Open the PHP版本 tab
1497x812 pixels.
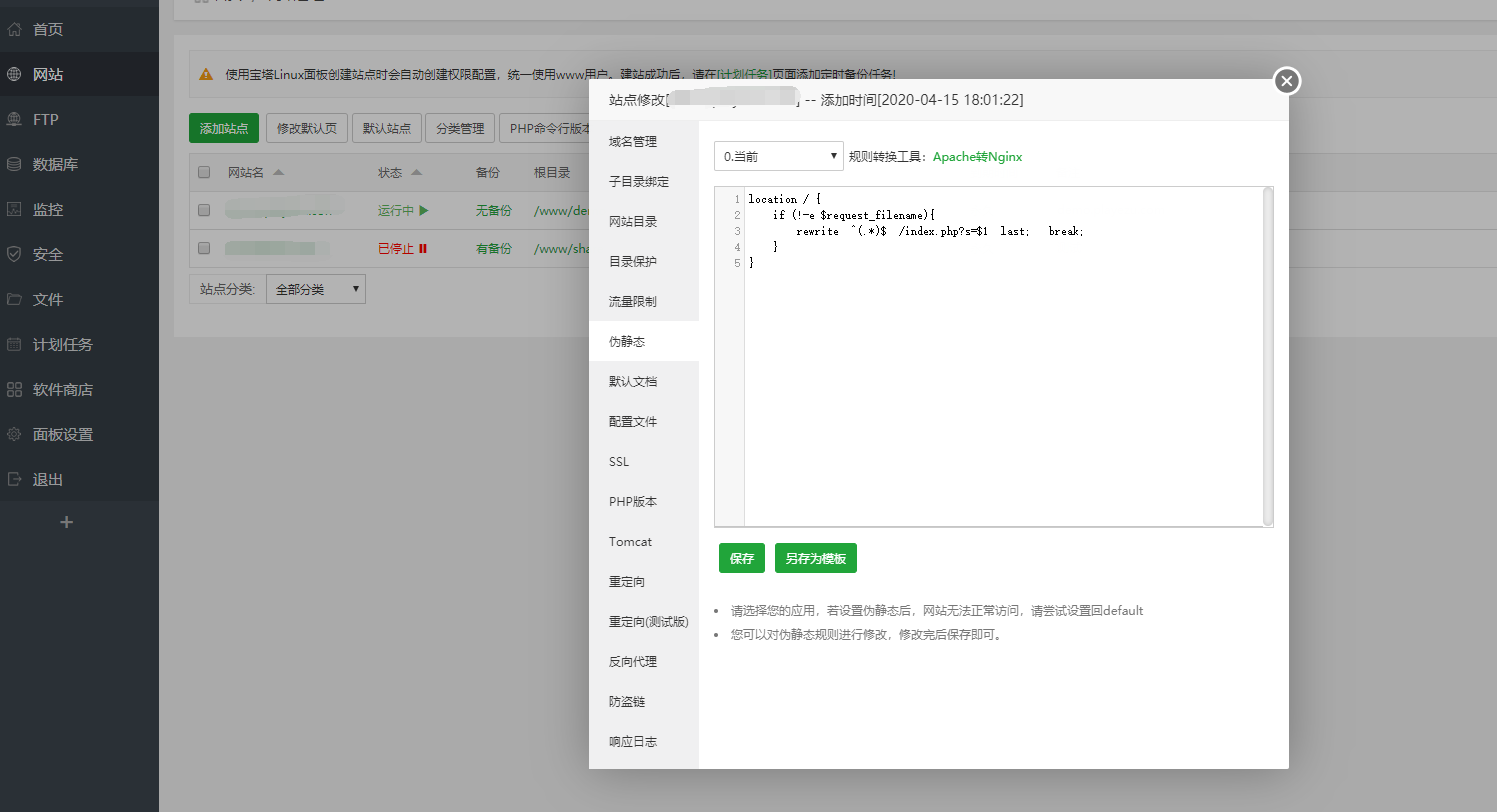[x=644, y=502]
